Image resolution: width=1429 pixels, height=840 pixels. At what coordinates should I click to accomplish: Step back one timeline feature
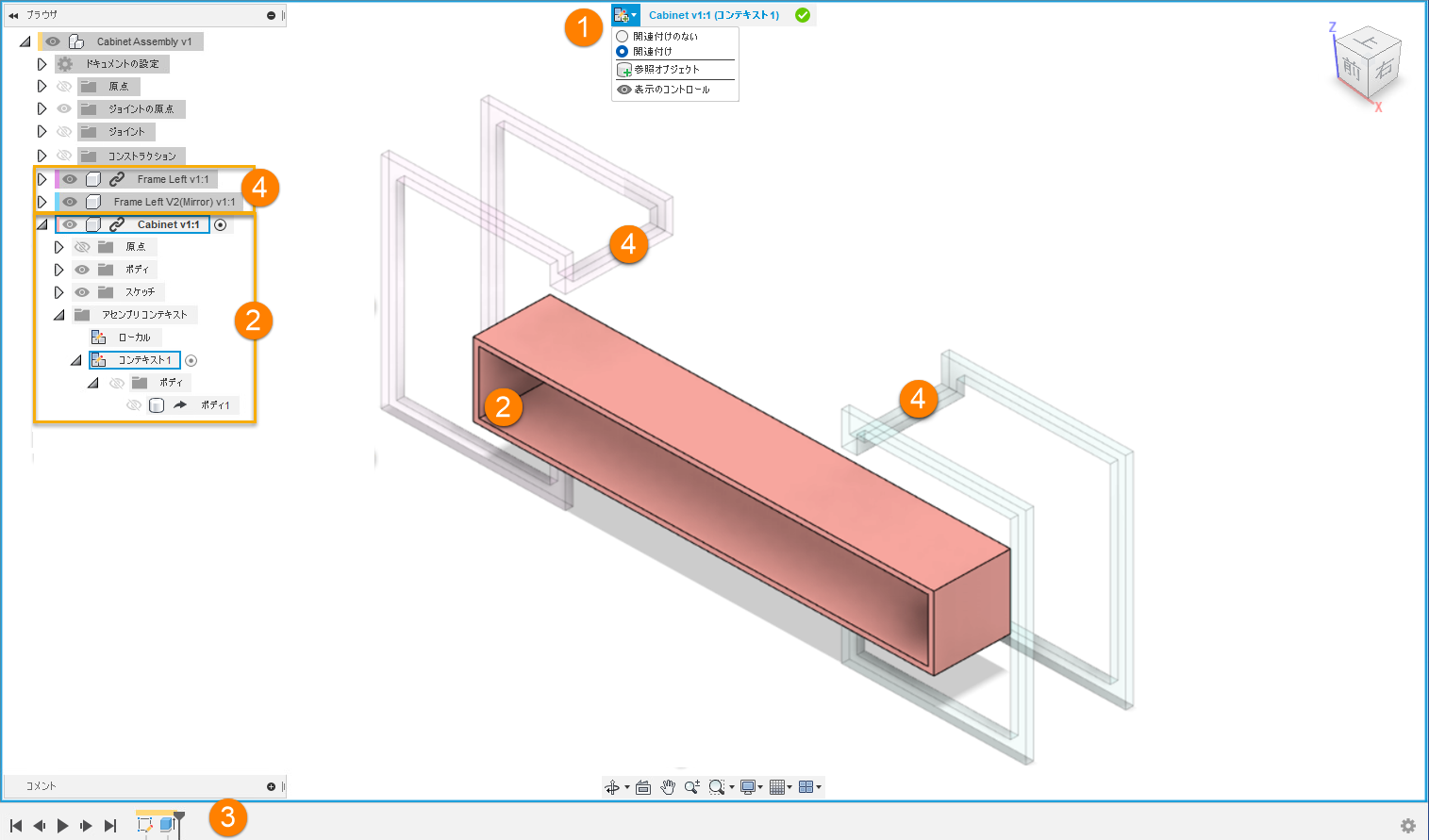40,826
